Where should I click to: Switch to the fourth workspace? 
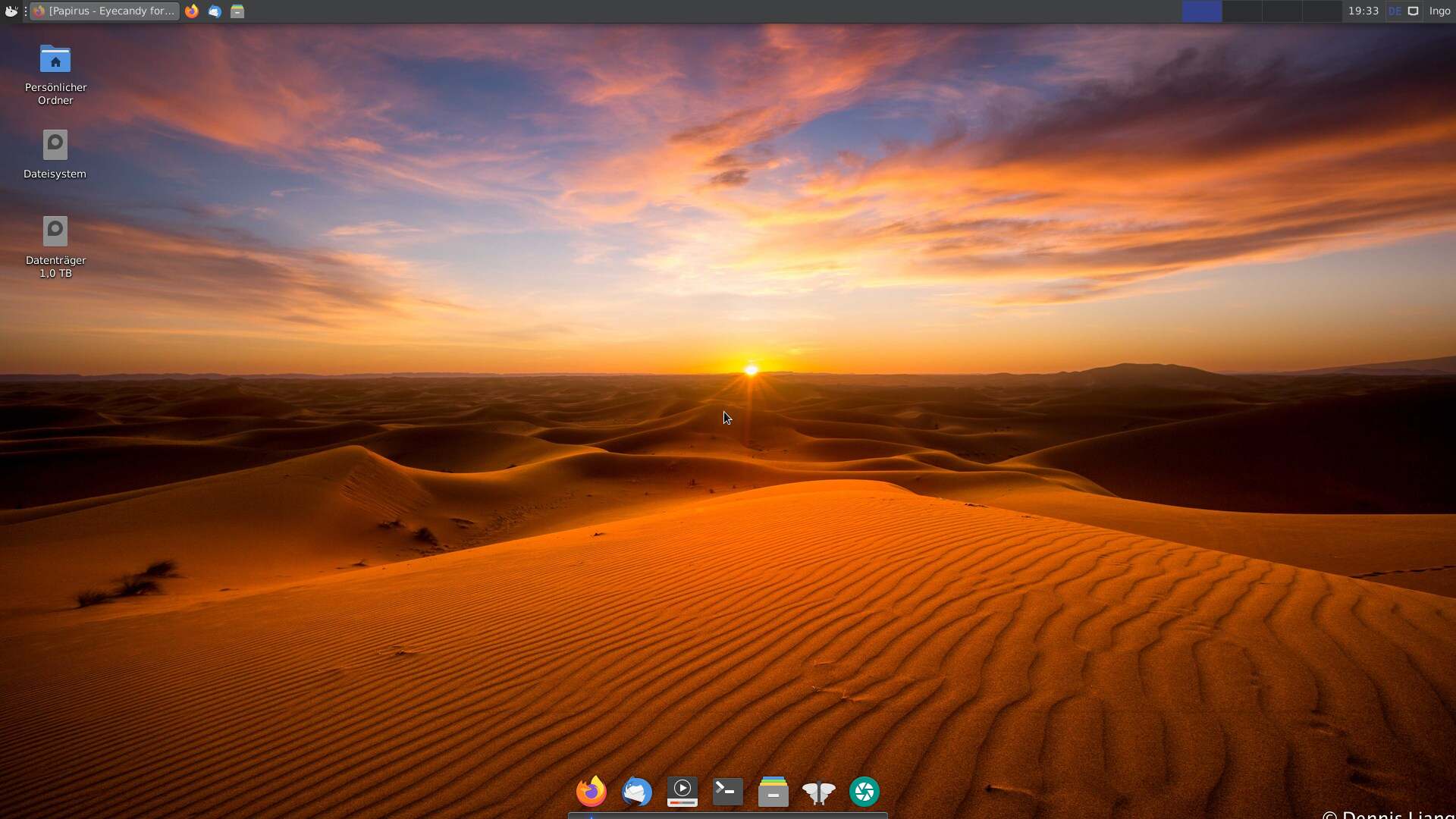click(1321, 11)
